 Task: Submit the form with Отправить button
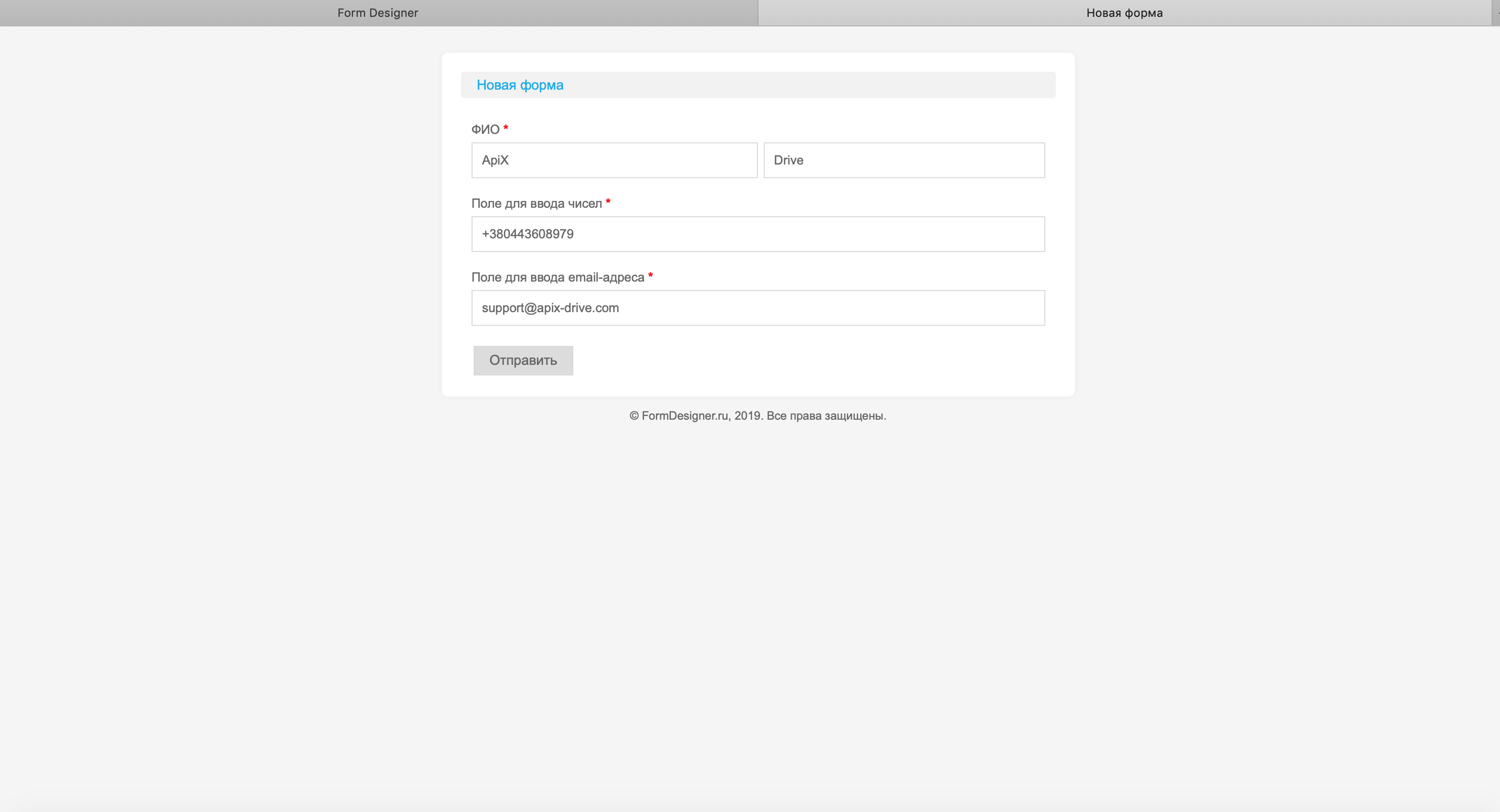coord(523,360)
